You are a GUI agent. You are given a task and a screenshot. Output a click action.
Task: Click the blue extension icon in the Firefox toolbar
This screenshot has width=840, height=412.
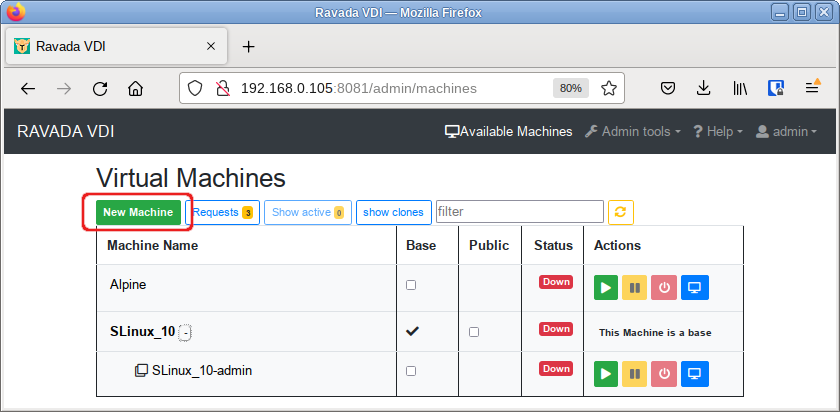tap(776, 88)
